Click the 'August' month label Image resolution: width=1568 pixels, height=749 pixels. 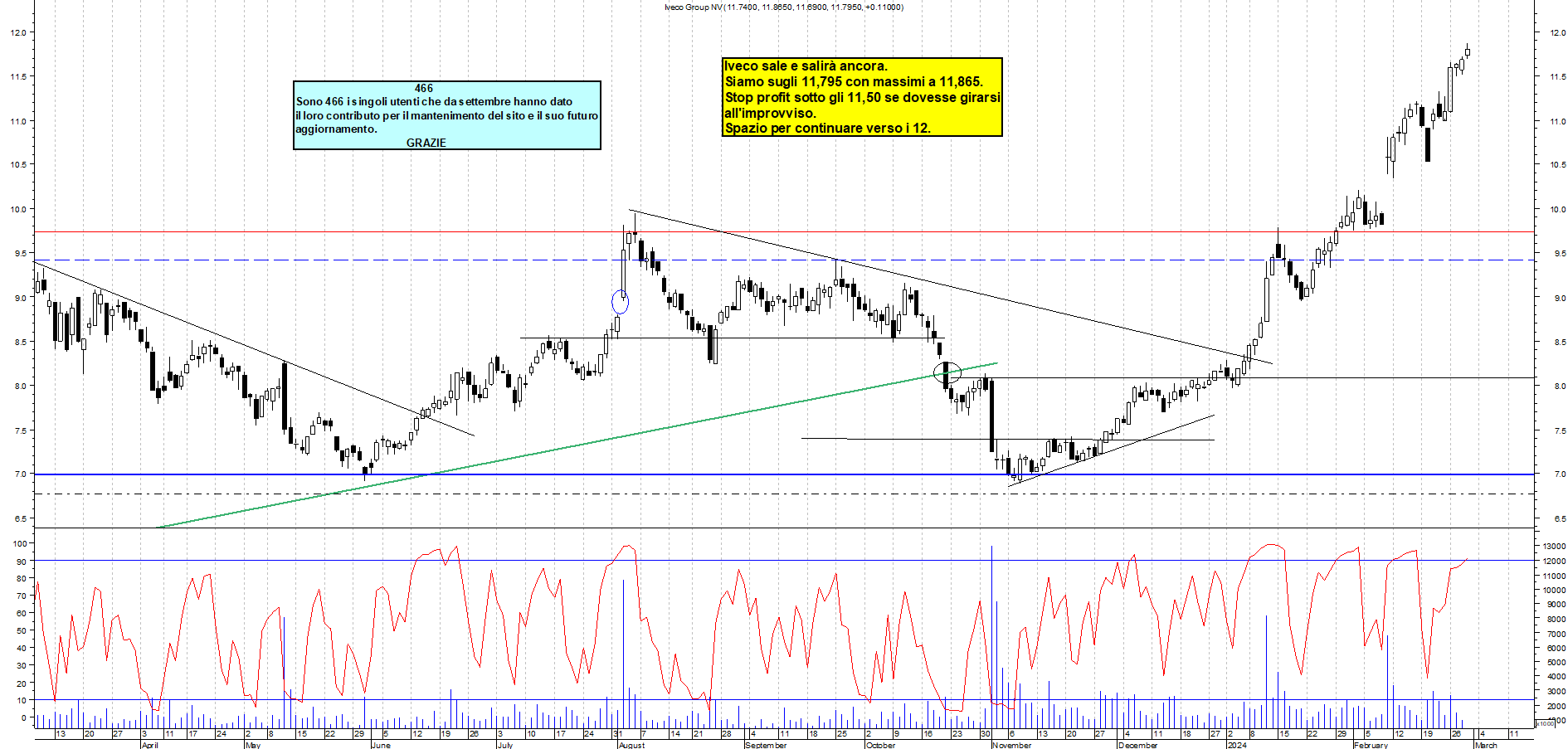(x=631, y=745)
